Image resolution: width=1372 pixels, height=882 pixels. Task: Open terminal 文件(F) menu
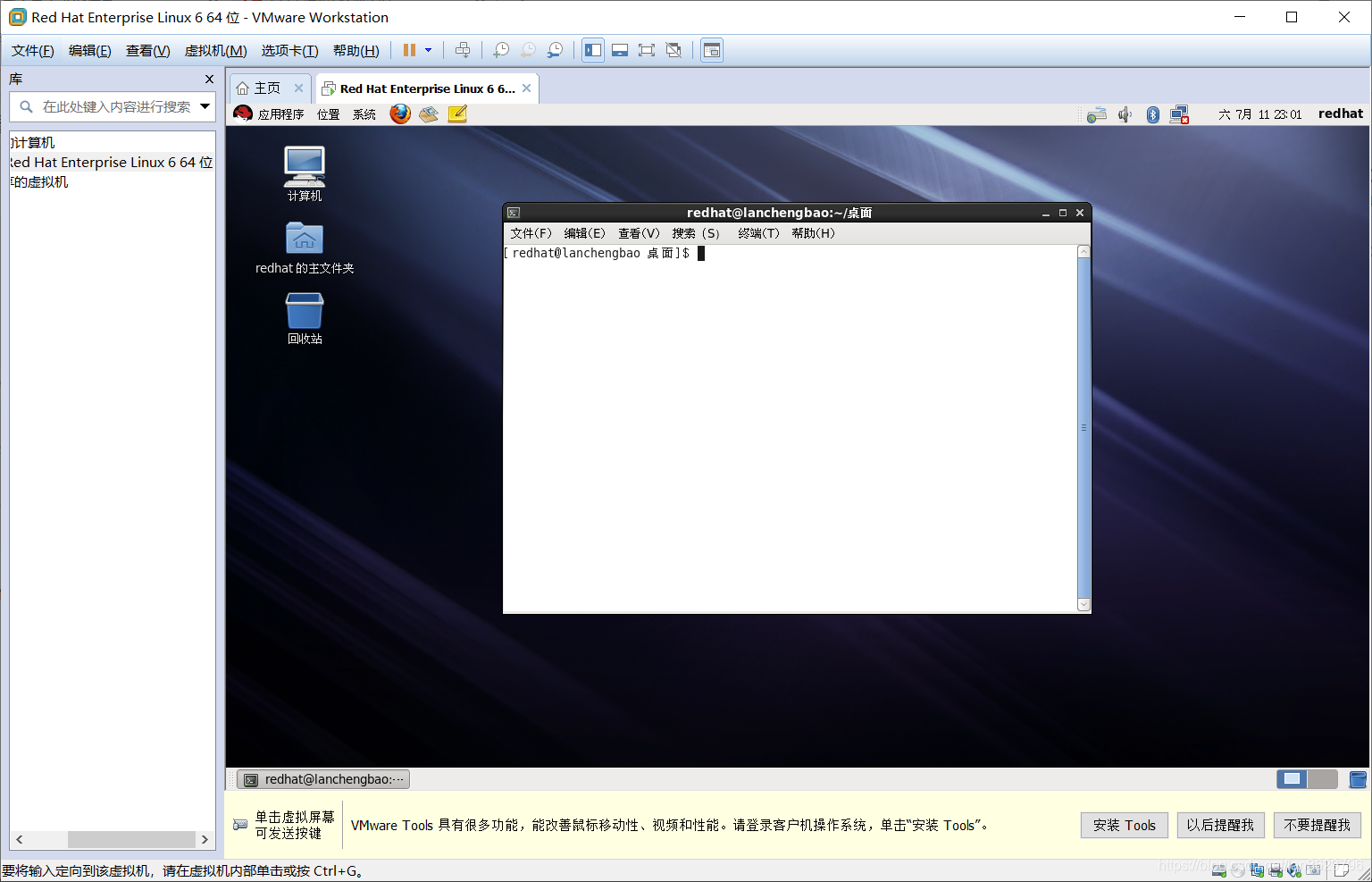[x=531, y=233]
